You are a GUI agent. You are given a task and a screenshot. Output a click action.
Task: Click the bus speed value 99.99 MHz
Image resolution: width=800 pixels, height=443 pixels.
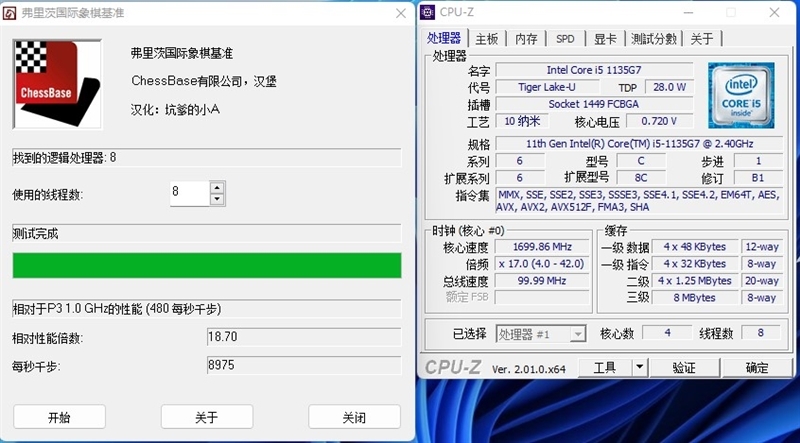[x=542, y=281]
